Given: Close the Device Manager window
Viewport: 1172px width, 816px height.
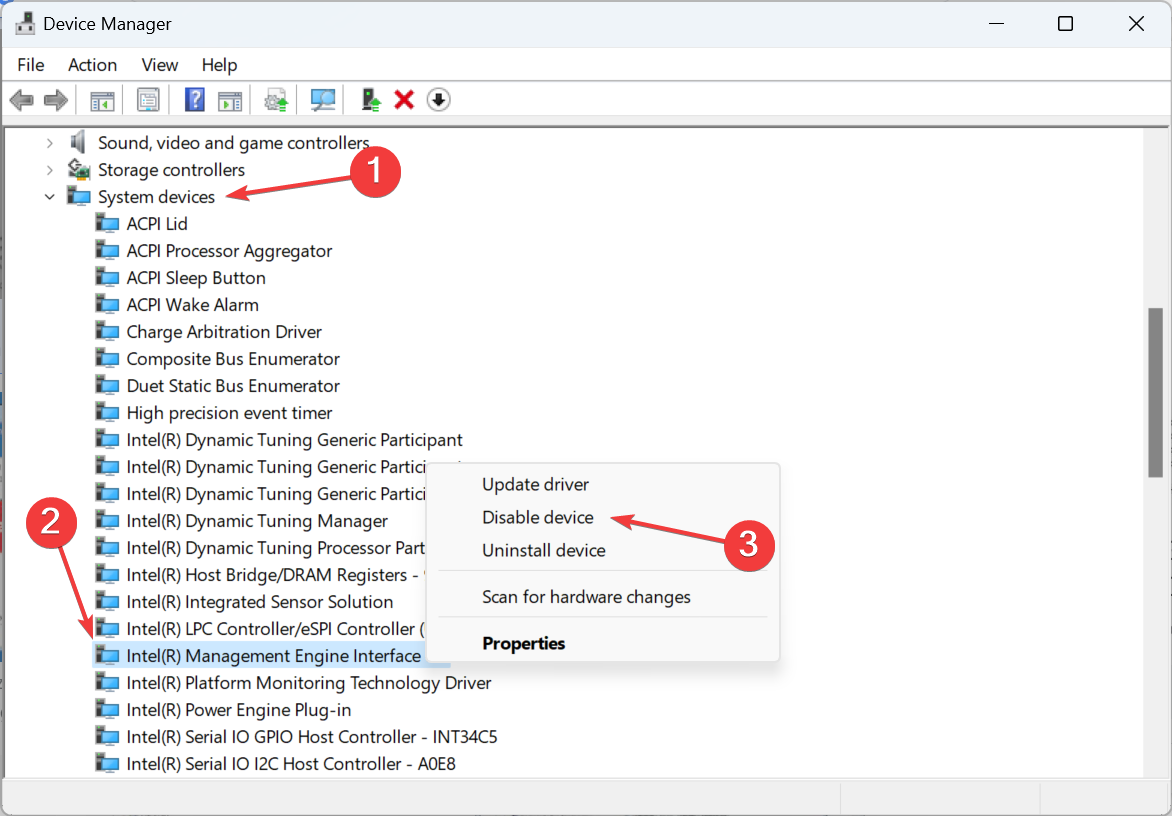Looking at the screenshot, I should [x=1136, y=24].
